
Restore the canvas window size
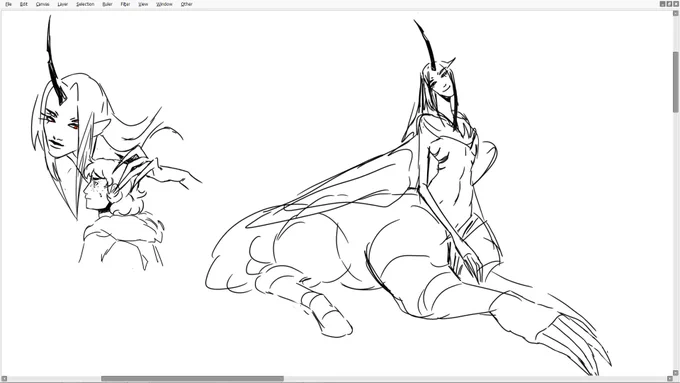(x=669, y=4)
